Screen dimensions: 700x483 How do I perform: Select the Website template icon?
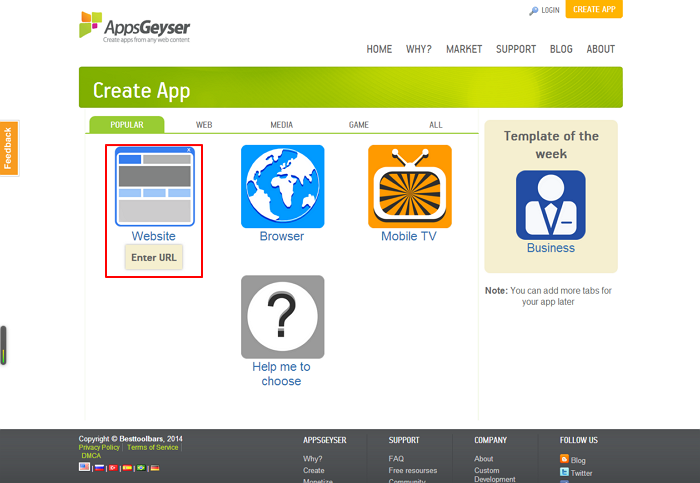[154, 186]
